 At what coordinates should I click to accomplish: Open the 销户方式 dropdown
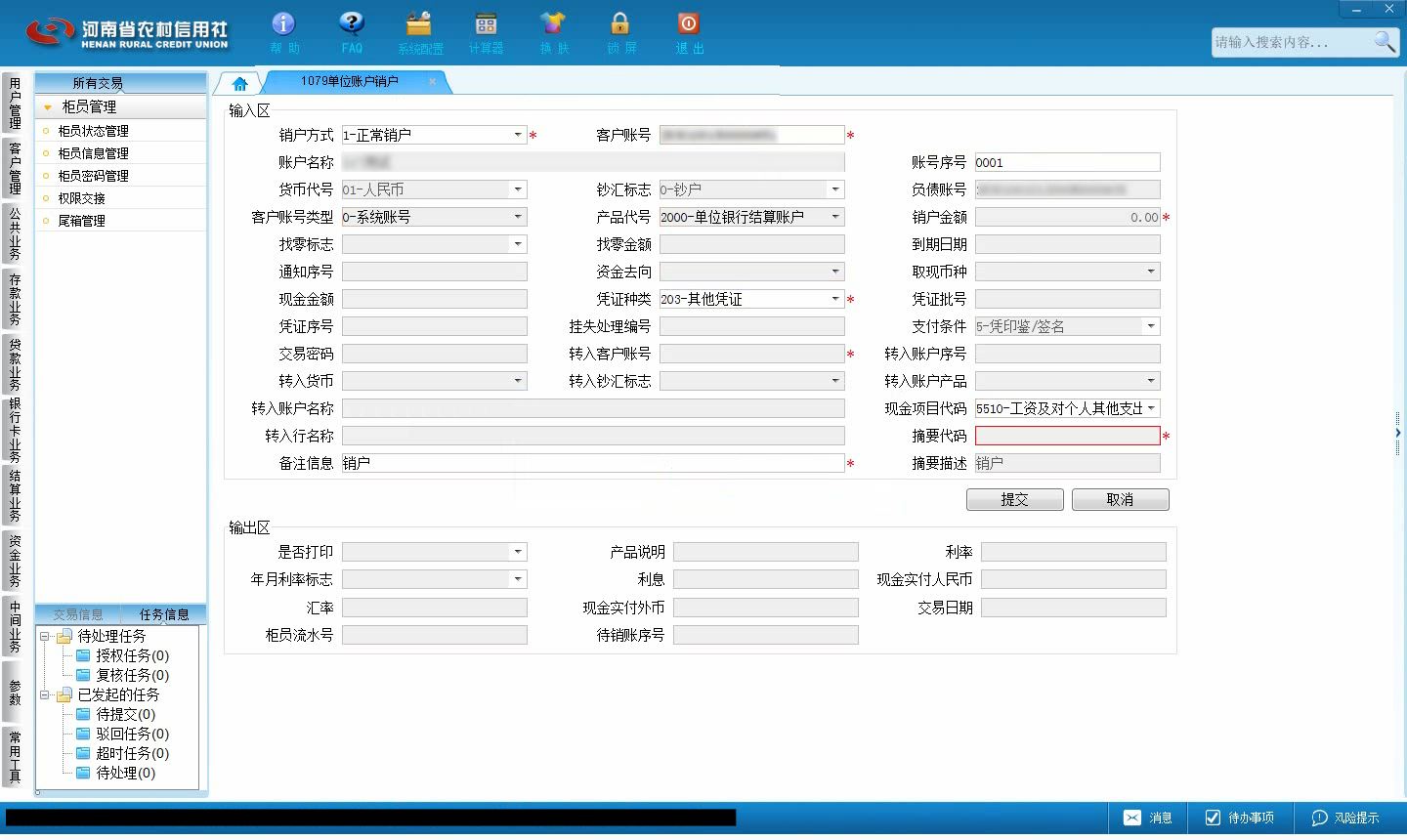point(518,135)
